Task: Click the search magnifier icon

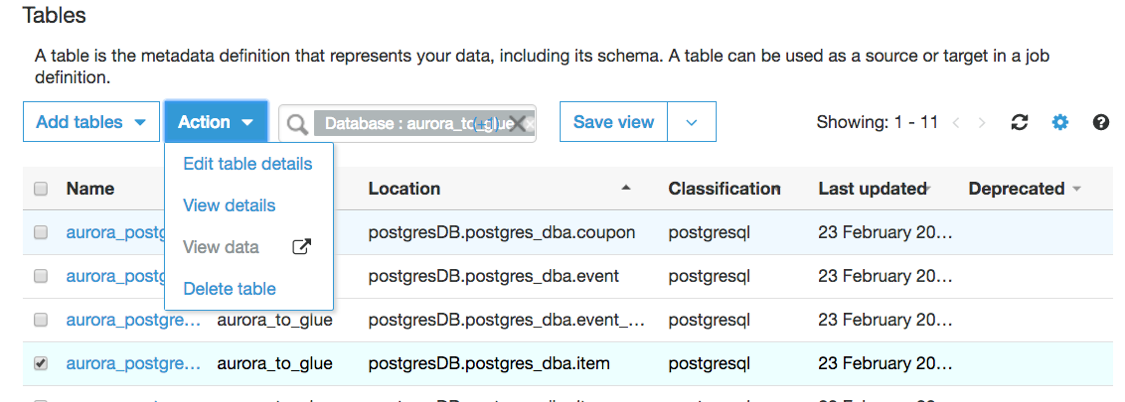Action: coord(297,123)
